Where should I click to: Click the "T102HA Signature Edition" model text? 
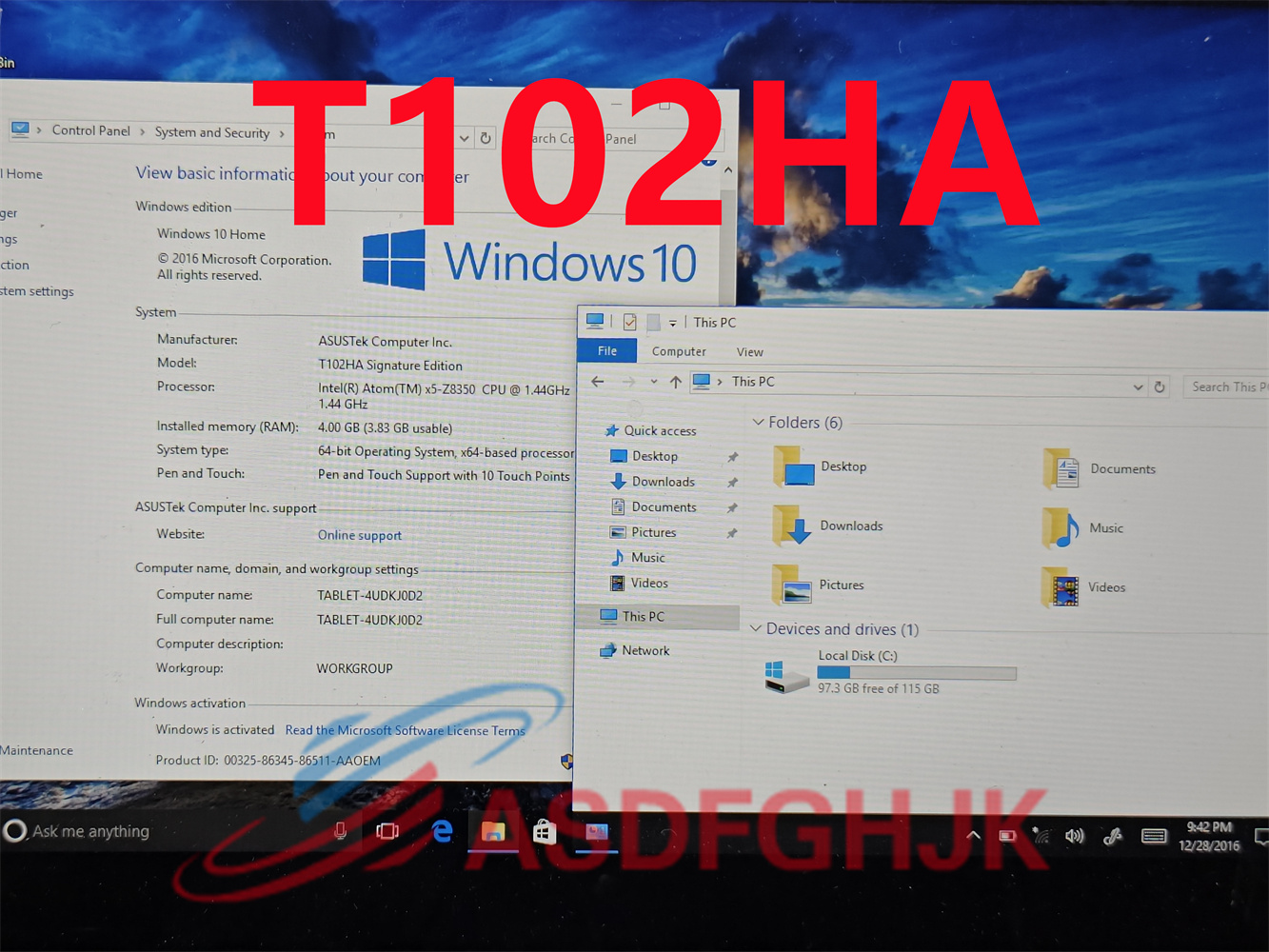click(x=390, y=366)
